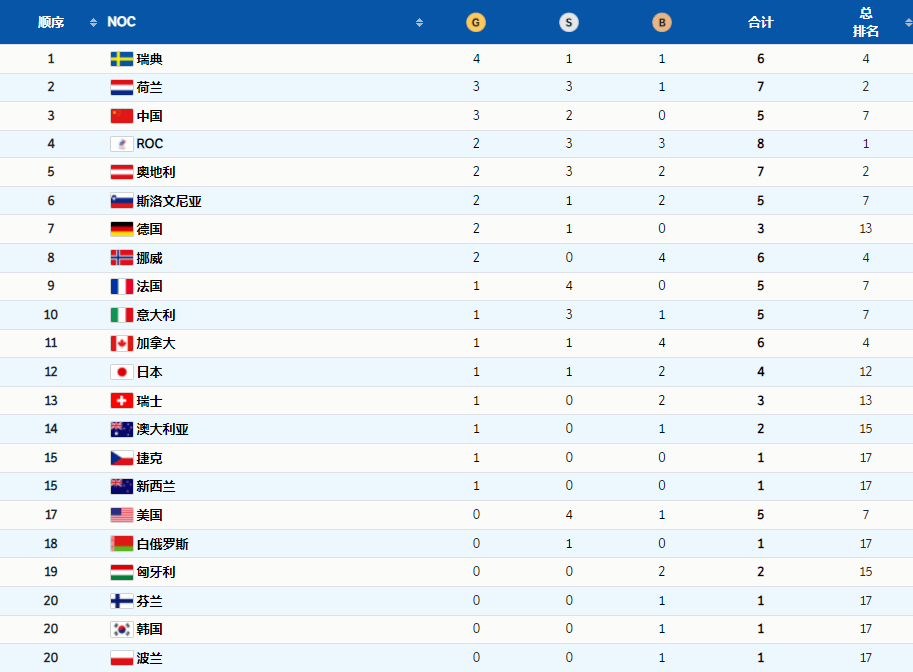The height and width of the screenshot is (672, 913).
Task: Click the Norway flag icon
Action: pyautogui.click(x=122, y=257)
